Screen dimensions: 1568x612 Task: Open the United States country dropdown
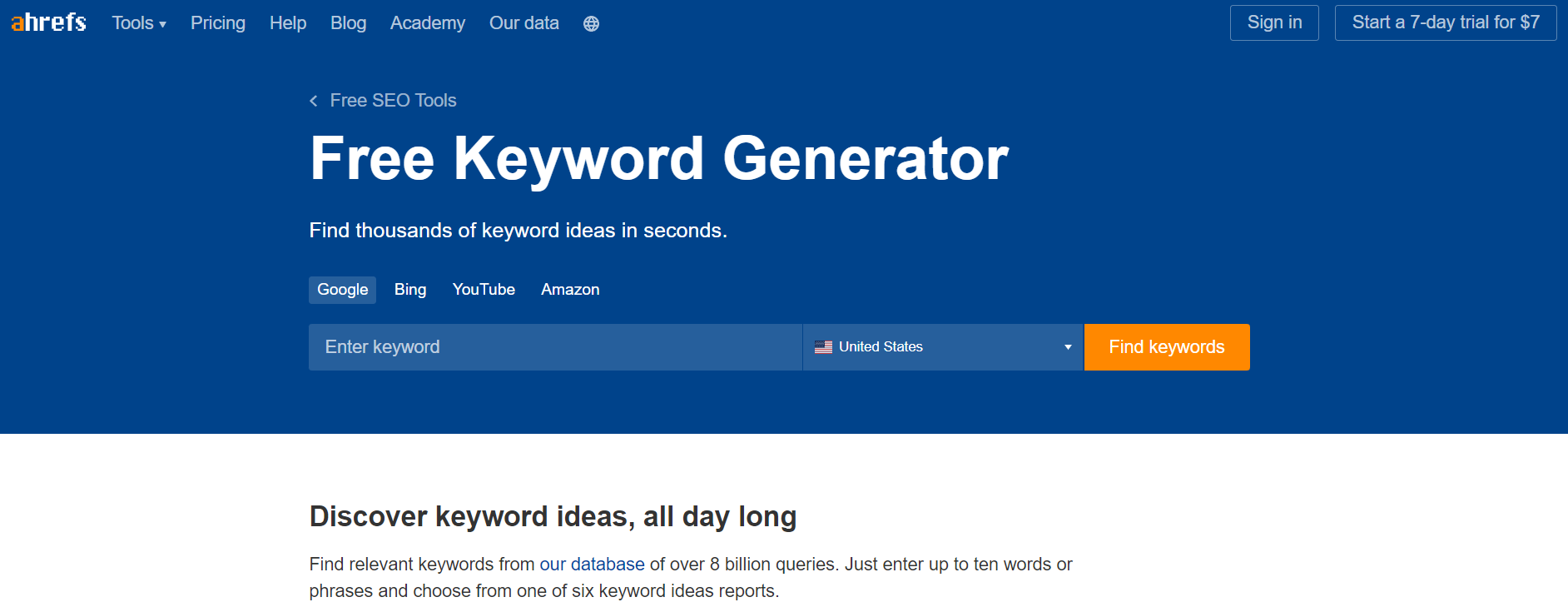coord(943,347)
